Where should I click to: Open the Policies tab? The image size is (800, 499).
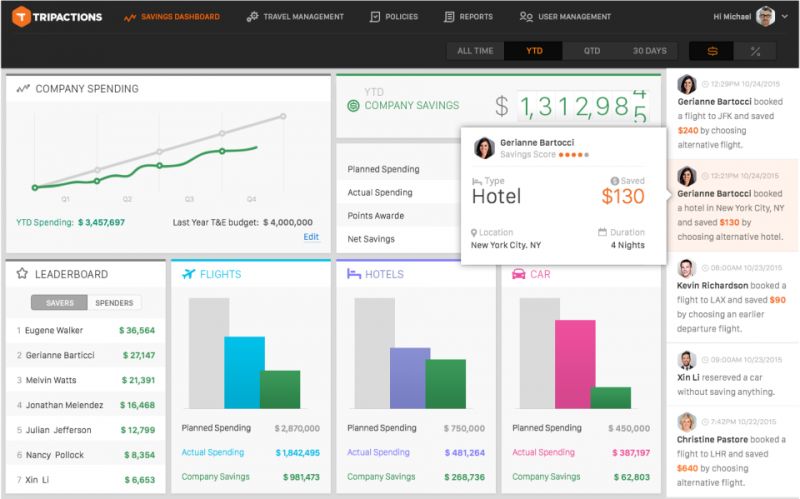(393, 17)
